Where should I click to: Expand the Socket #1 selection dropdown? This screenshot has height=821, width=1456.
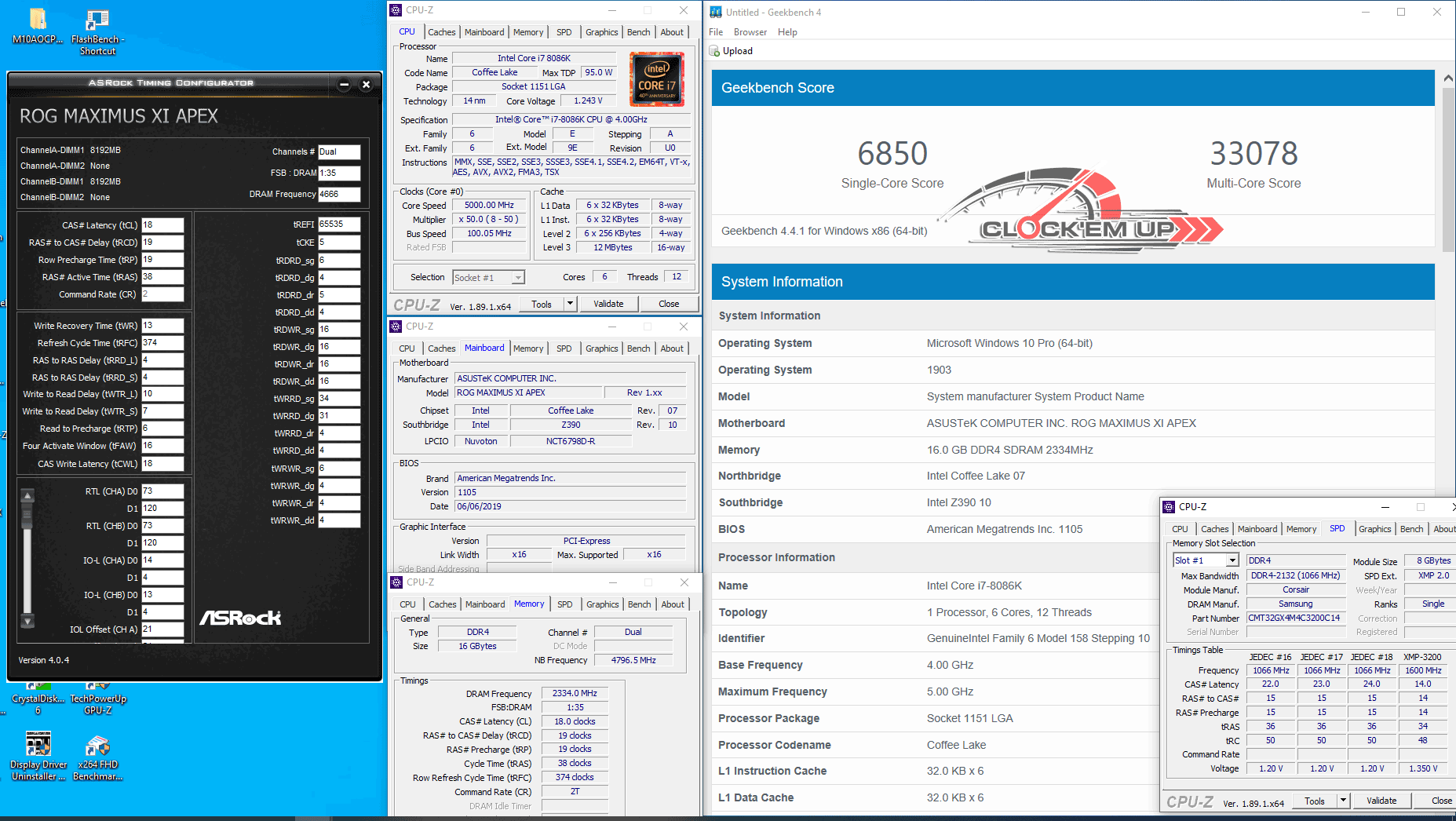click(x=517, y=278)
